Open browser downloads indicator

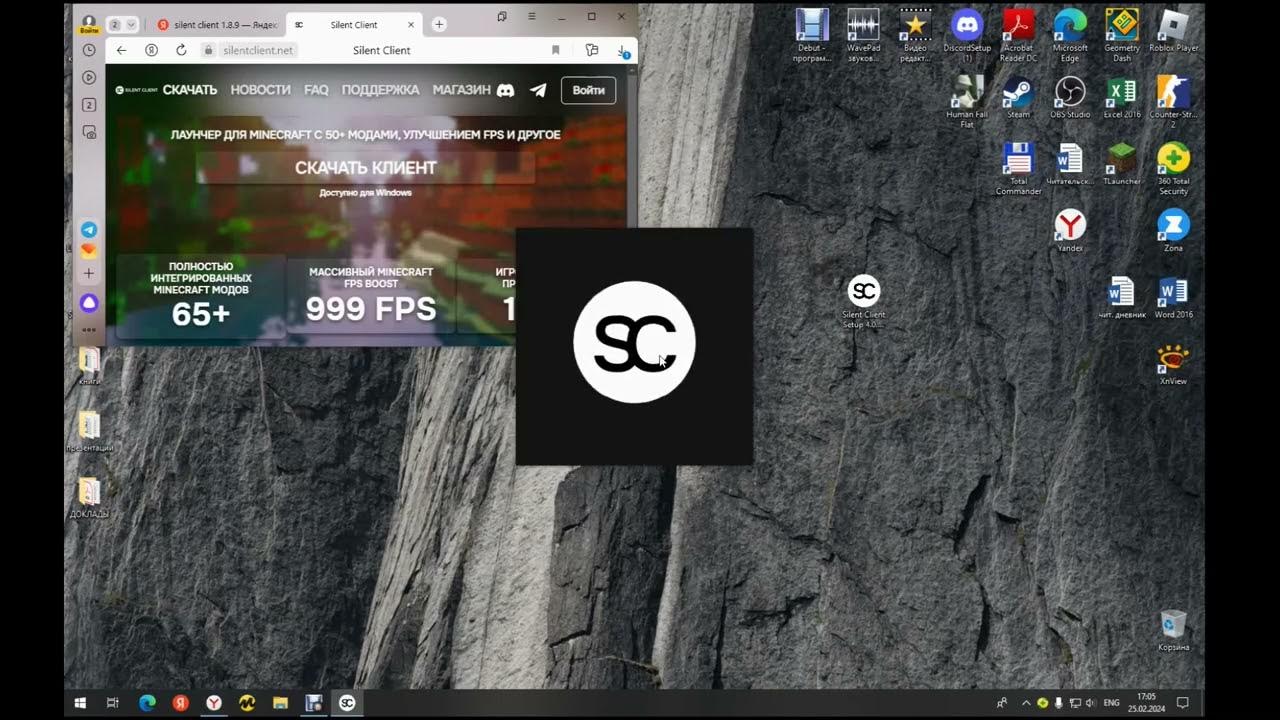[622, 50]
